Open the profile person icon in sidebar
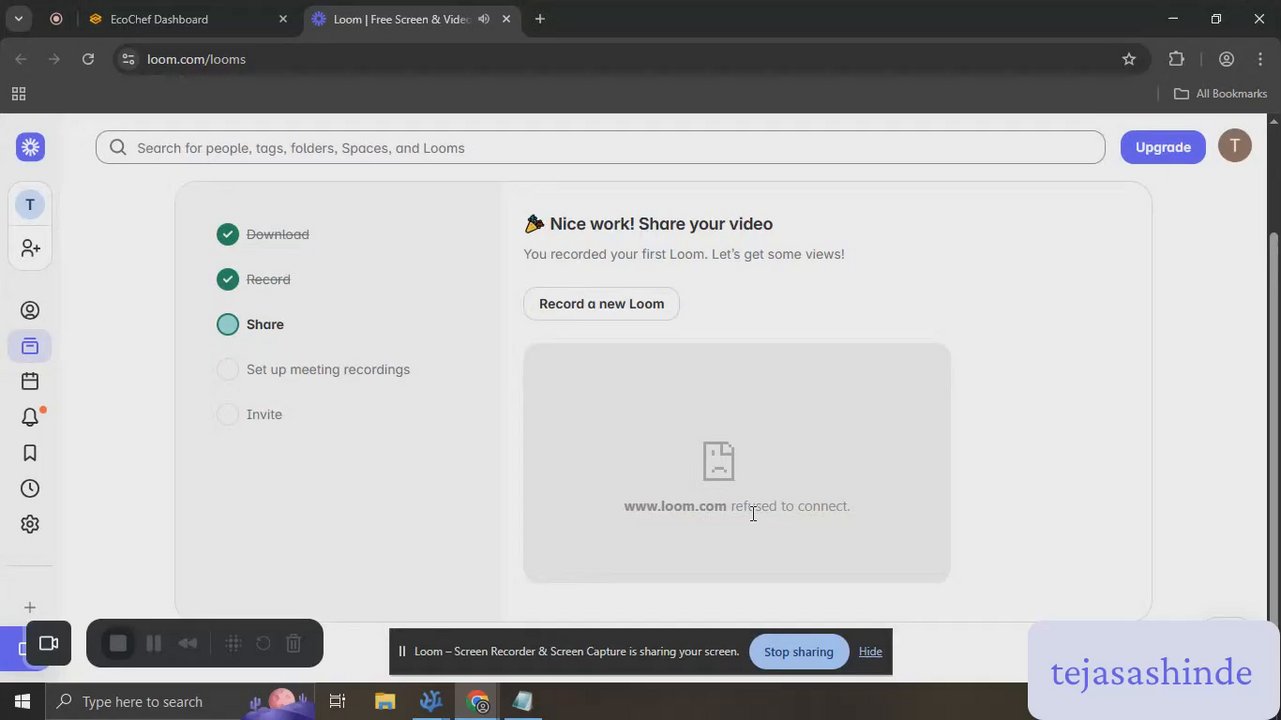 coord(30,310)
